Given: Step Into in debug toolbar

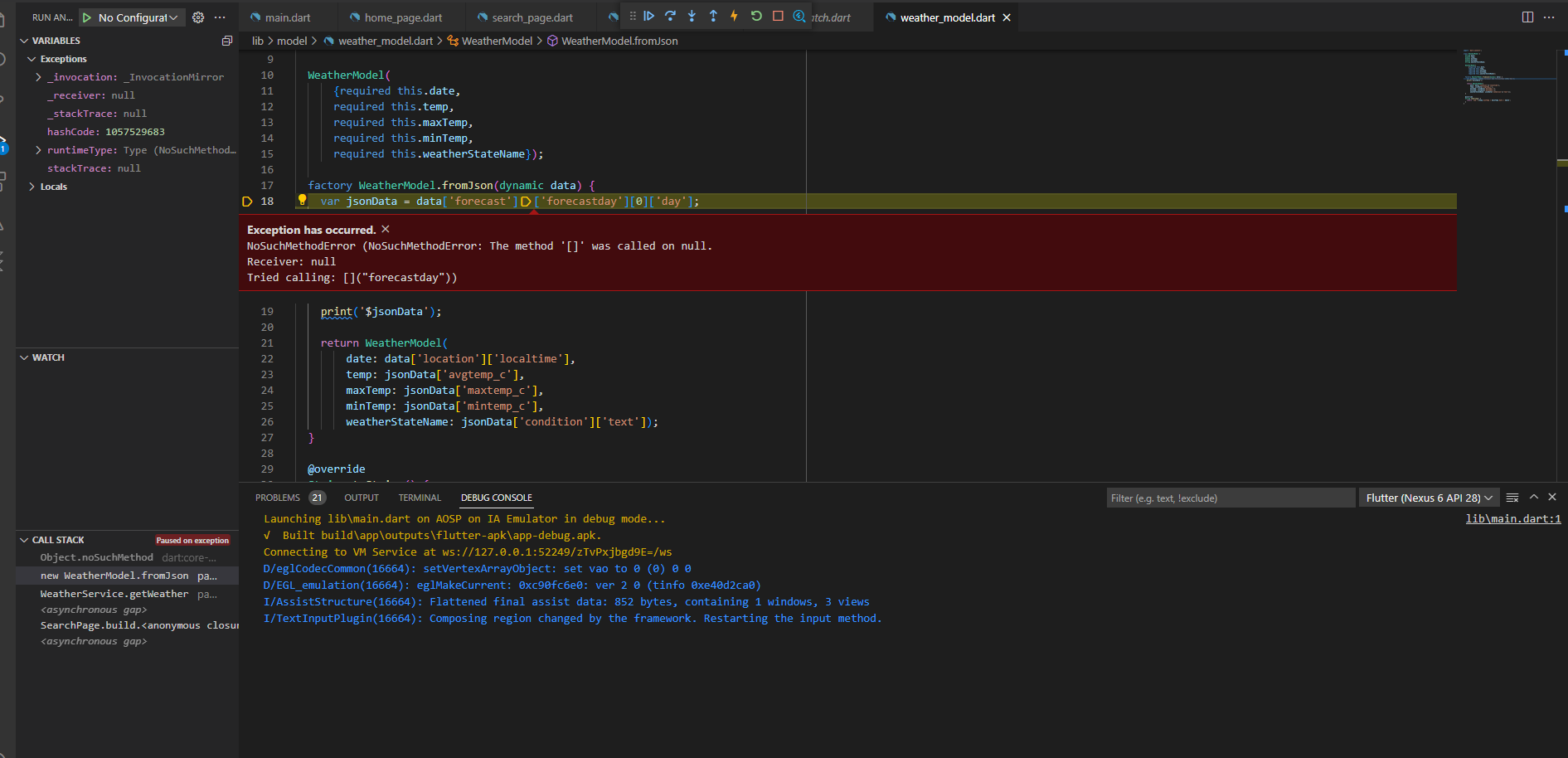Looking at the screenshot, I should coord(692,17).
